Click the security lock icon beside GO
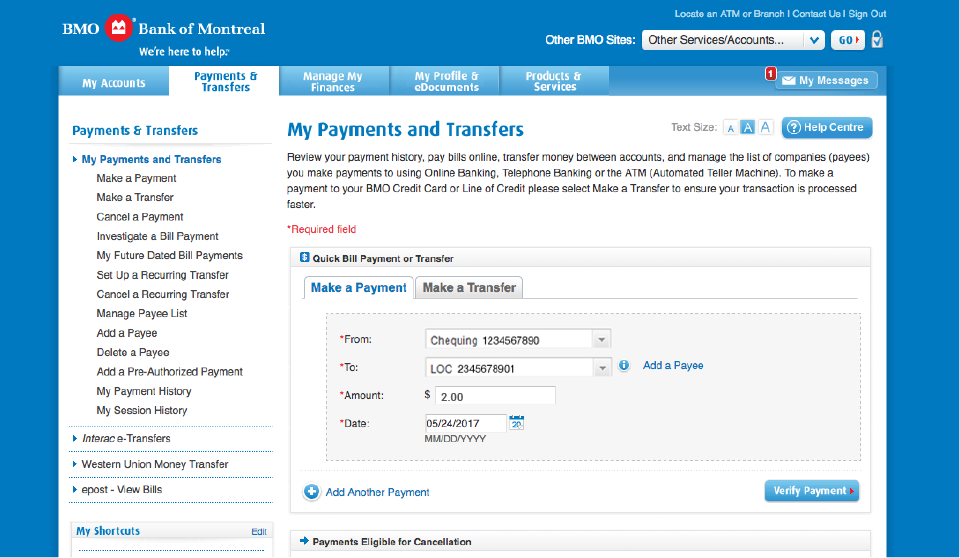960x558 pixels. [x=877, y=40]
